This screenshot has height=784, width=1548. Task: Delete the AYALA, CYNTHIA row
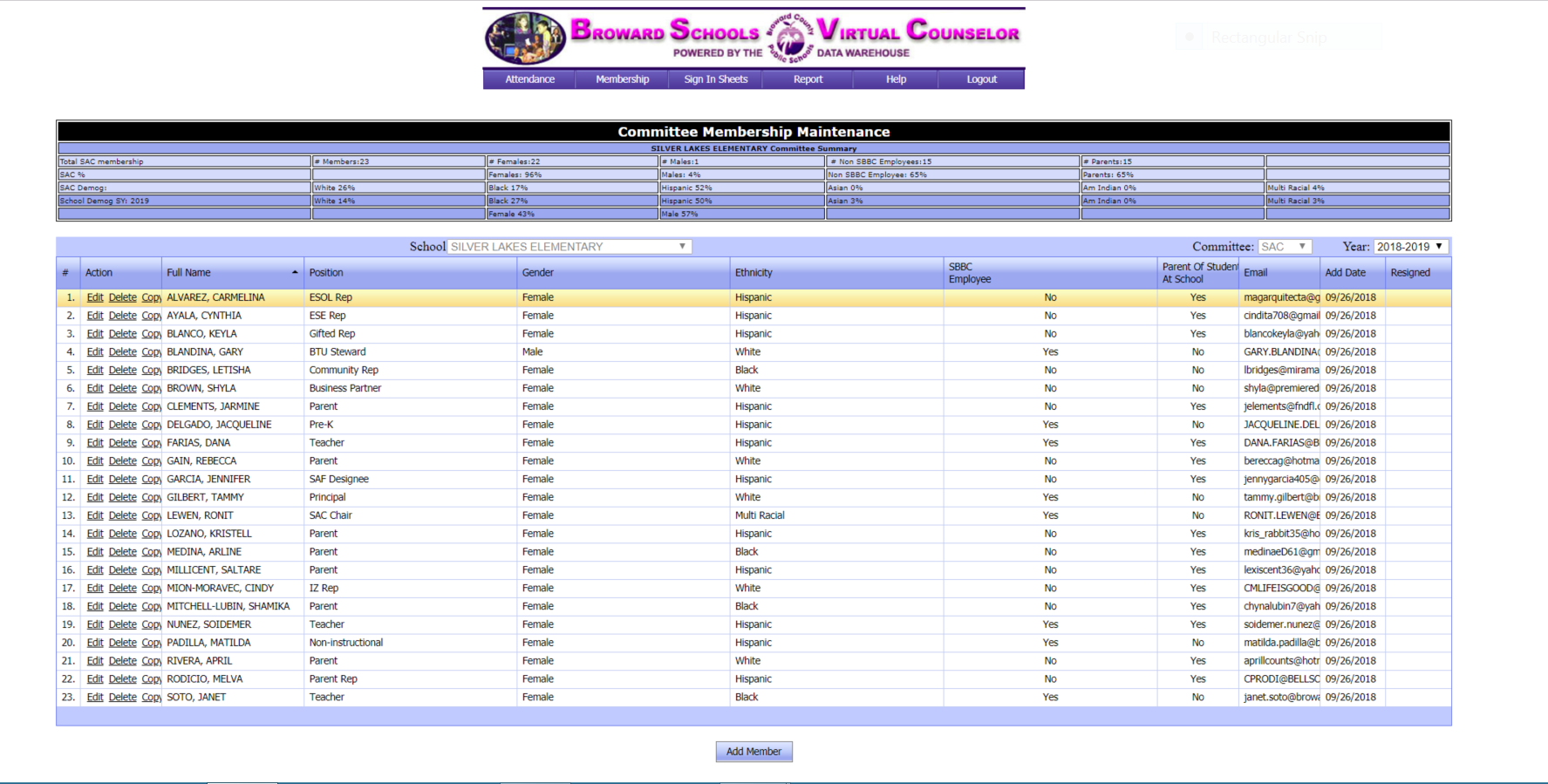pos(122,316)
